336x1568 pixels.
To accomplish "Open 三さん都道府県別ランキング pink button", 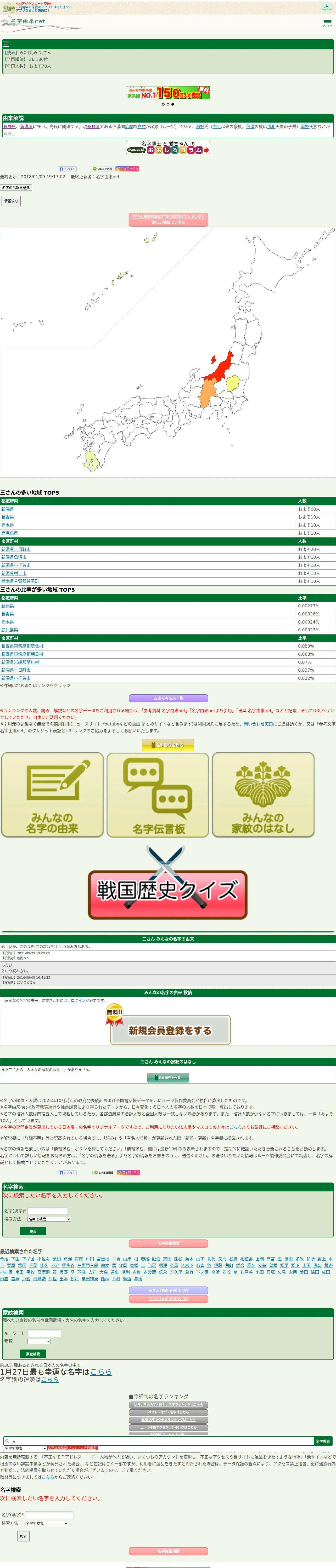I will pos(168,219).
